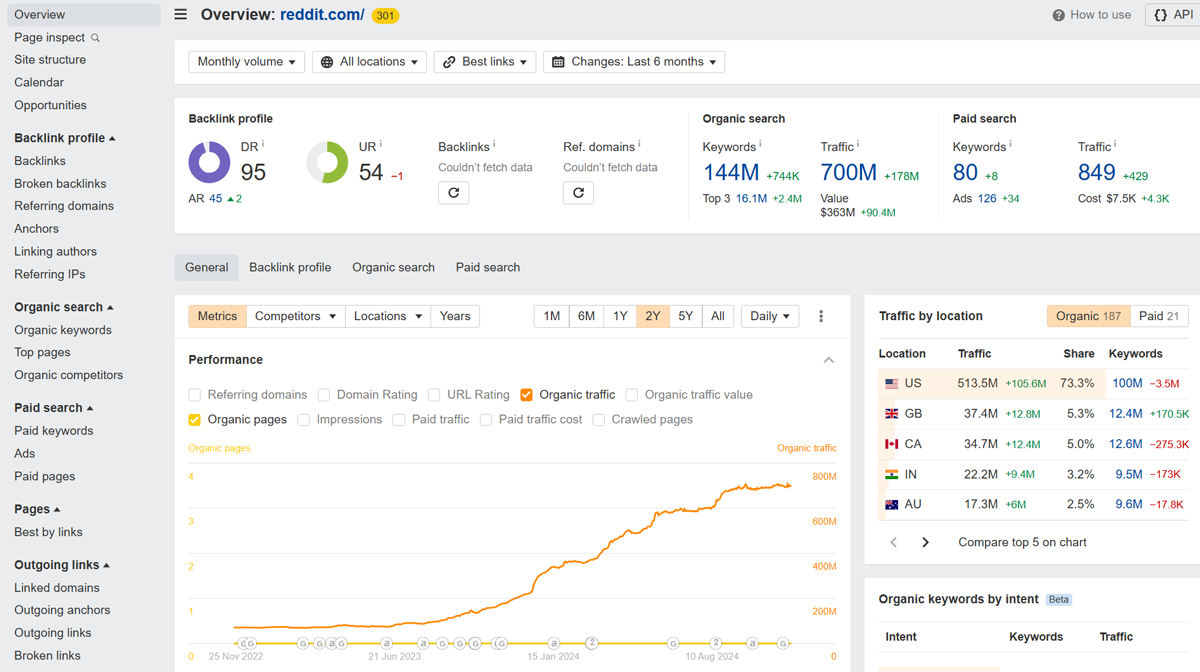Enable the Impressions checkbox
The height and width of the screenshot is (672, 1200).
pyautogui.click(x=304, y=420)
